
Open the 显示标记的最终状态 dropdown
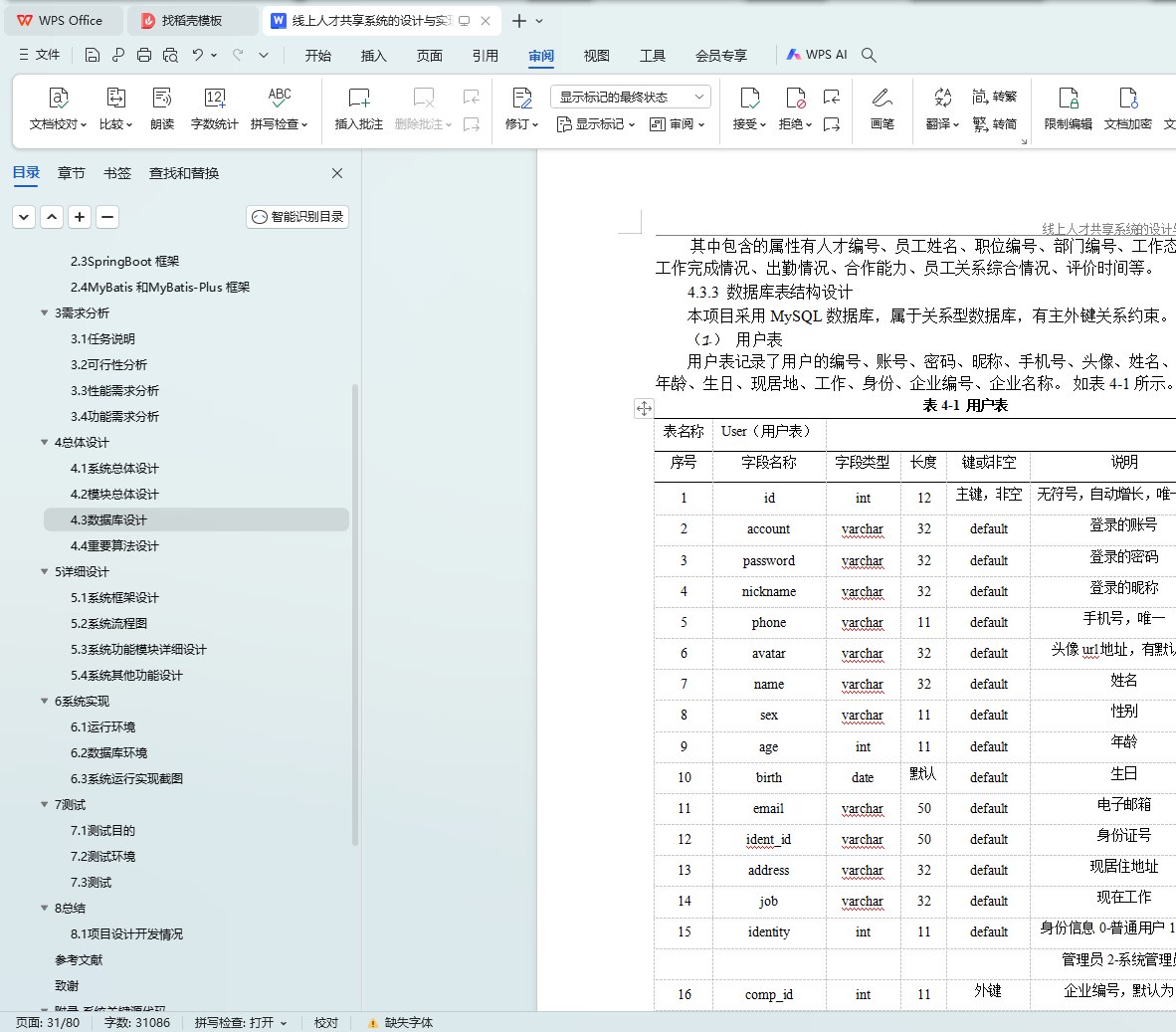630,97
